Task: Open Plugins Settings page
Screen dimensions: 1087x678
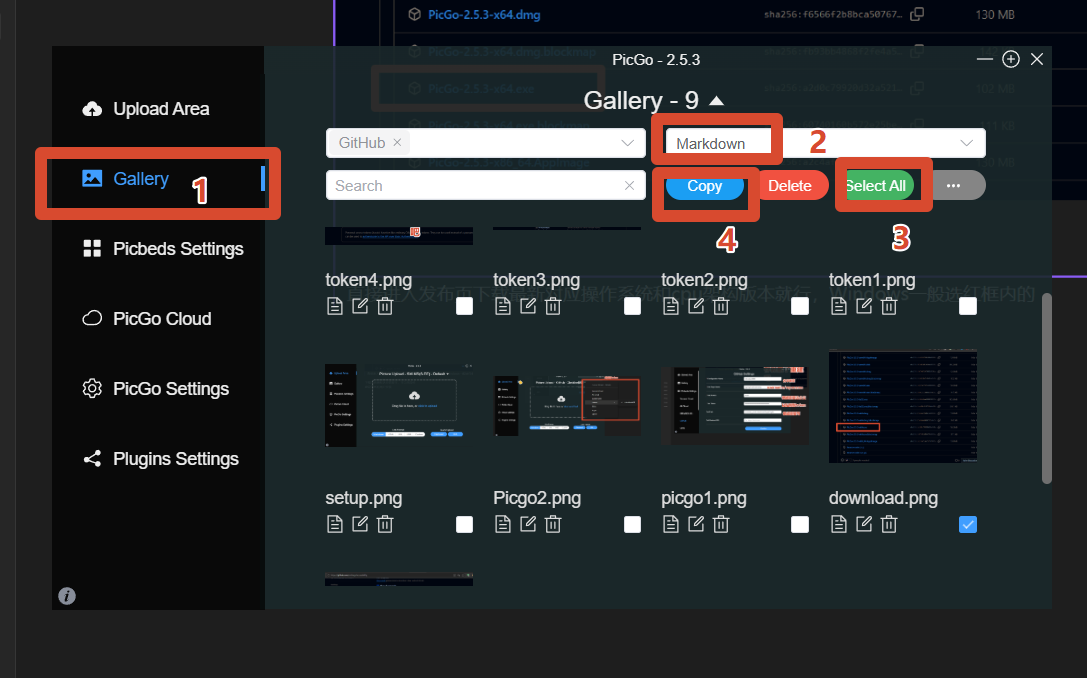Action: tap(161, 459)
